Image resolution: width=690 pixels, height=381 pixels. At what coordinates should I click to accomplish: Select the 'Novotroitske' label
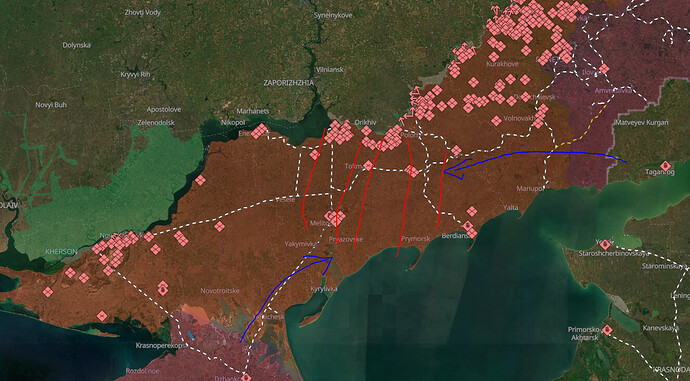[220, 291]
